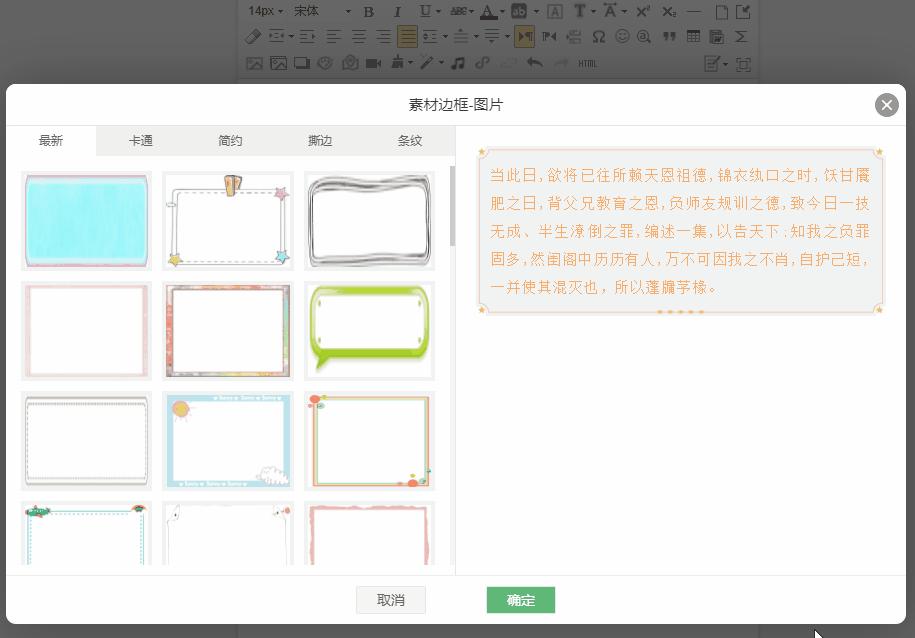Screen dimensions: 915x638
Task: Switch to HTML source view in background editor
Action: tap(588, 64)
